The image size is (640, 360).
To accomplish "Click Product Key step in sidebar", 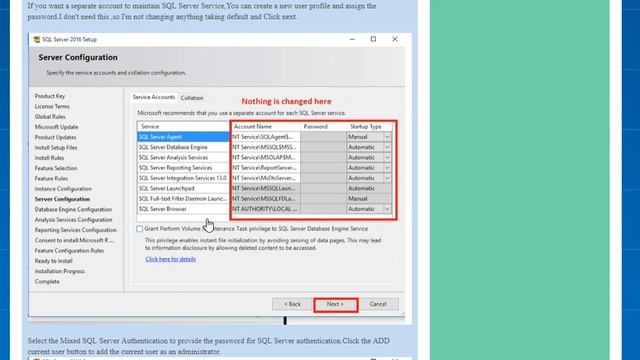I will 50,96.
